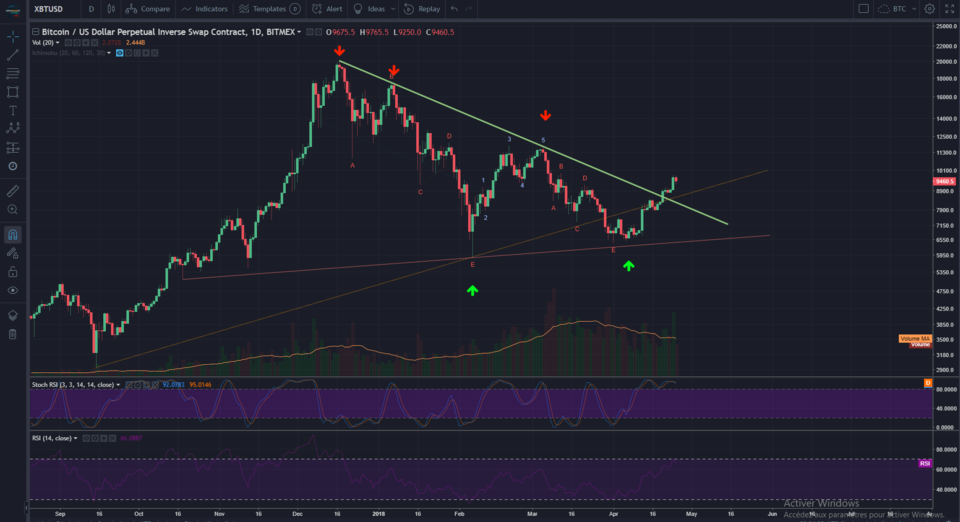Viewport: 960px width, 522px height.
Task: Click the circled D template shortcut
Action: tap(295, 9)
